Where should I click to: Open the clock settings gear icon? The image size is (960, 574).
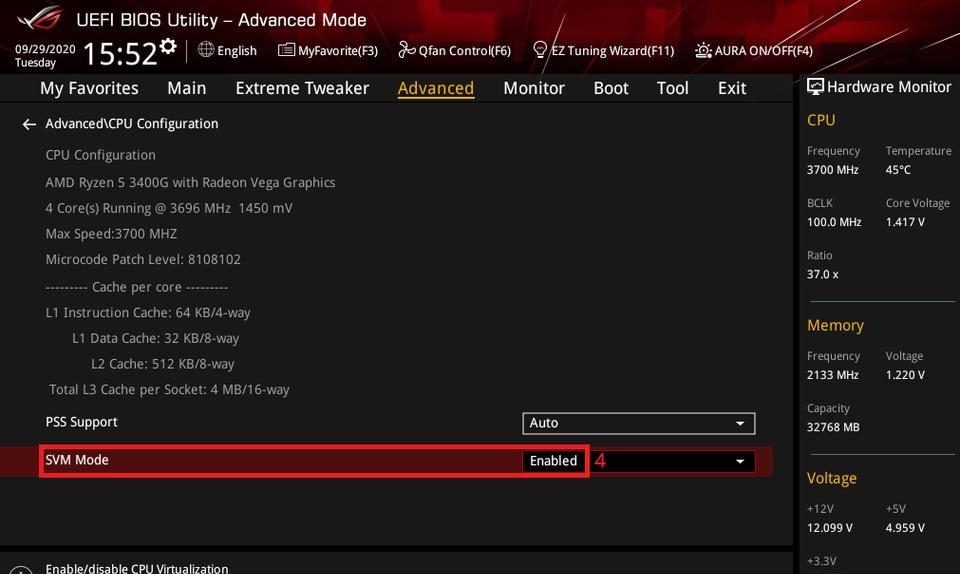pos(168,46)
